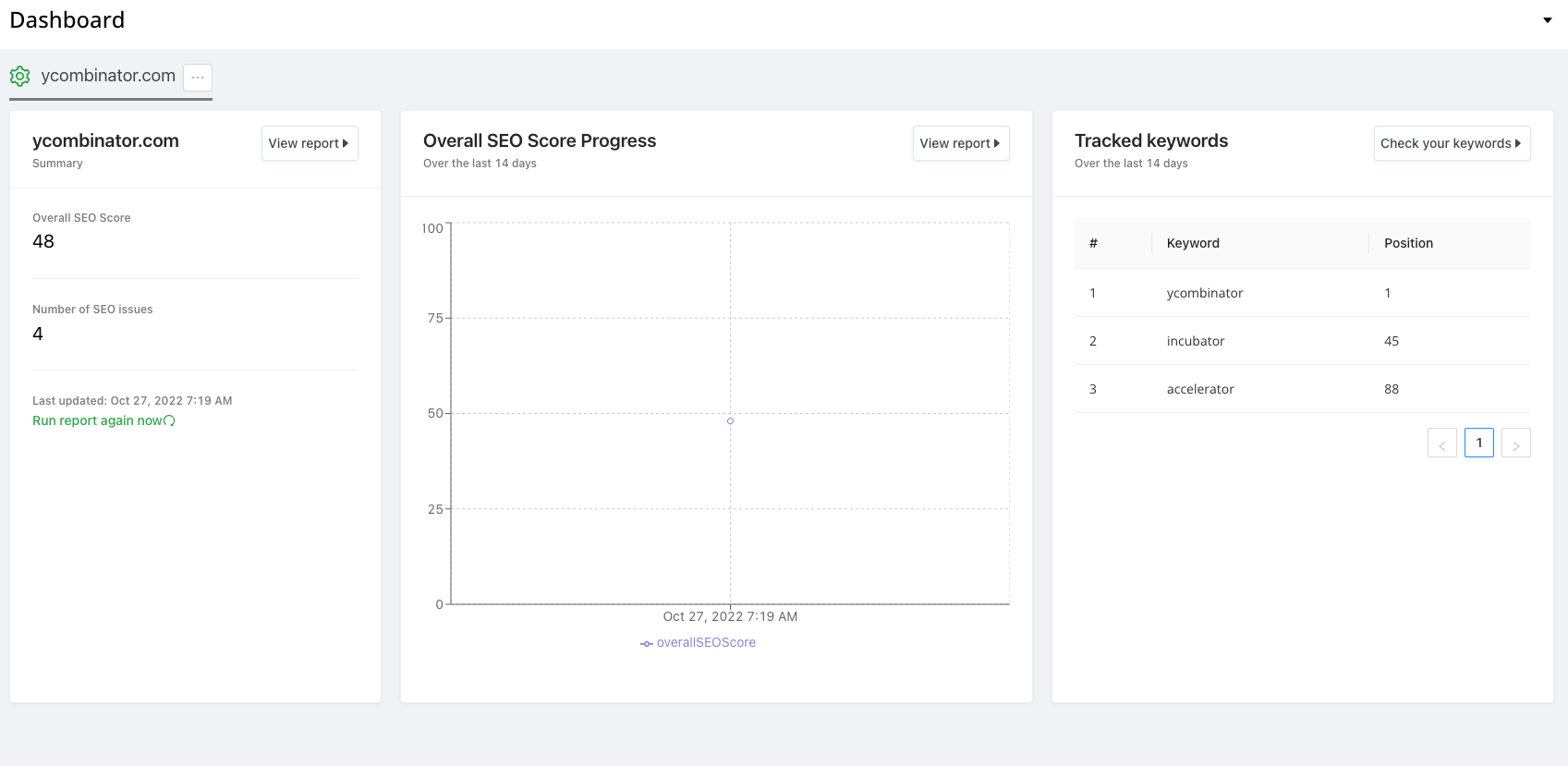Open View report for Overall SEO Score Progress
The height and width of the screenshot is (766, 1568).
click(961, 143)
